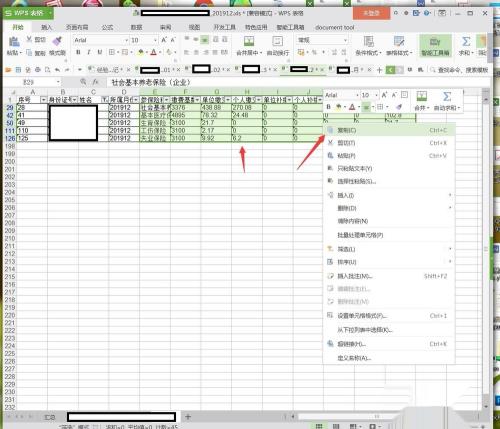The width and height of the screenshot is (500, 429).
Task: Toggle Bold in the floating mini toolbar
Action: 329,107
